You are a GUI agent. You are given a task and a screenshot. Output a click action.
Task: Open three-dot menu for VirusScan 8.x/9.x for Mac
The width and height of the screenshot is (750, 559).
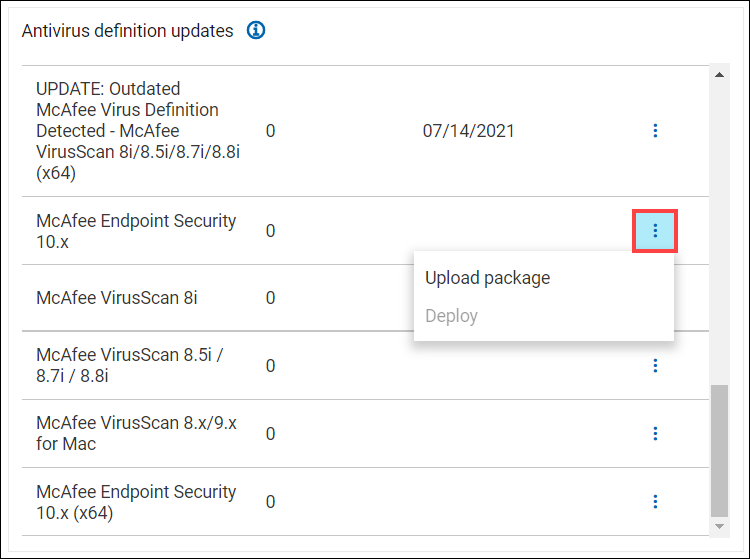tap(655, 433)
